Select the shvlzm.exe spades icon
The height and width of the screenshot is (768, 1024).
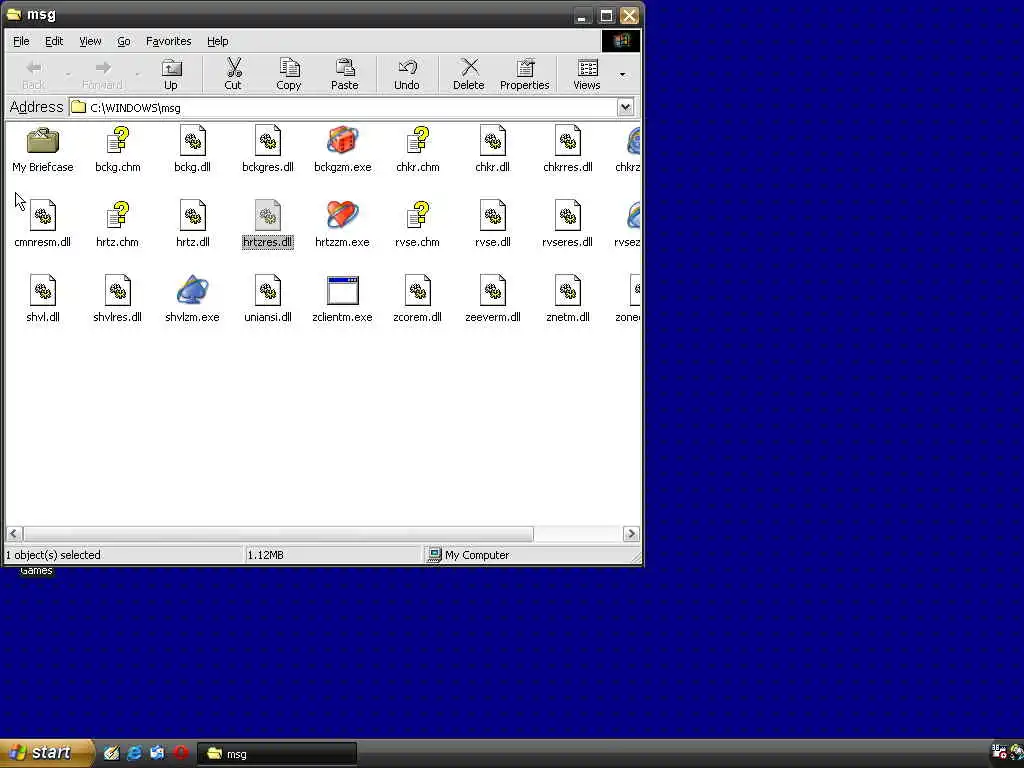(192, 300)
